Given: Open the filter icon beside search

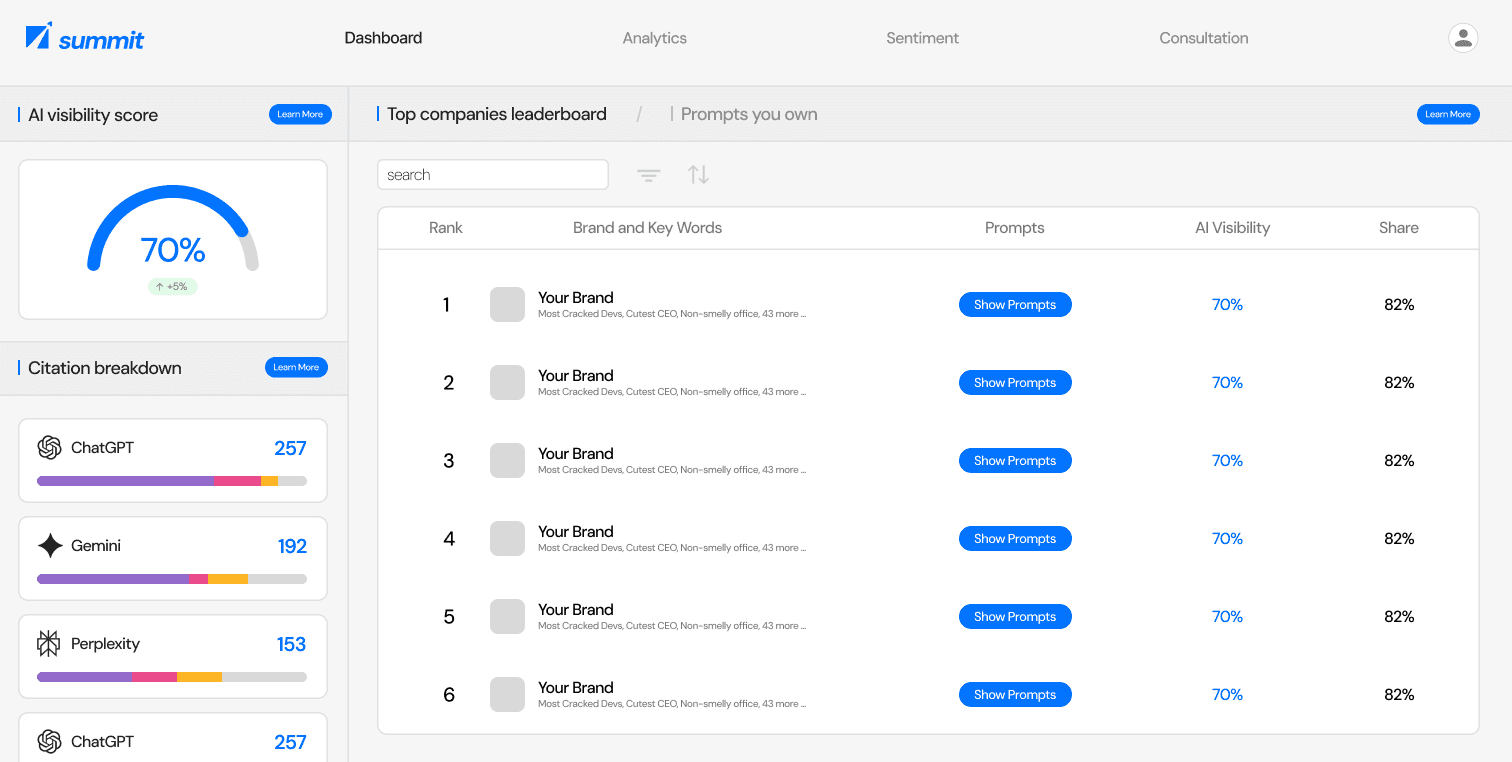Looking at the screenshot, I should (648, 174).
